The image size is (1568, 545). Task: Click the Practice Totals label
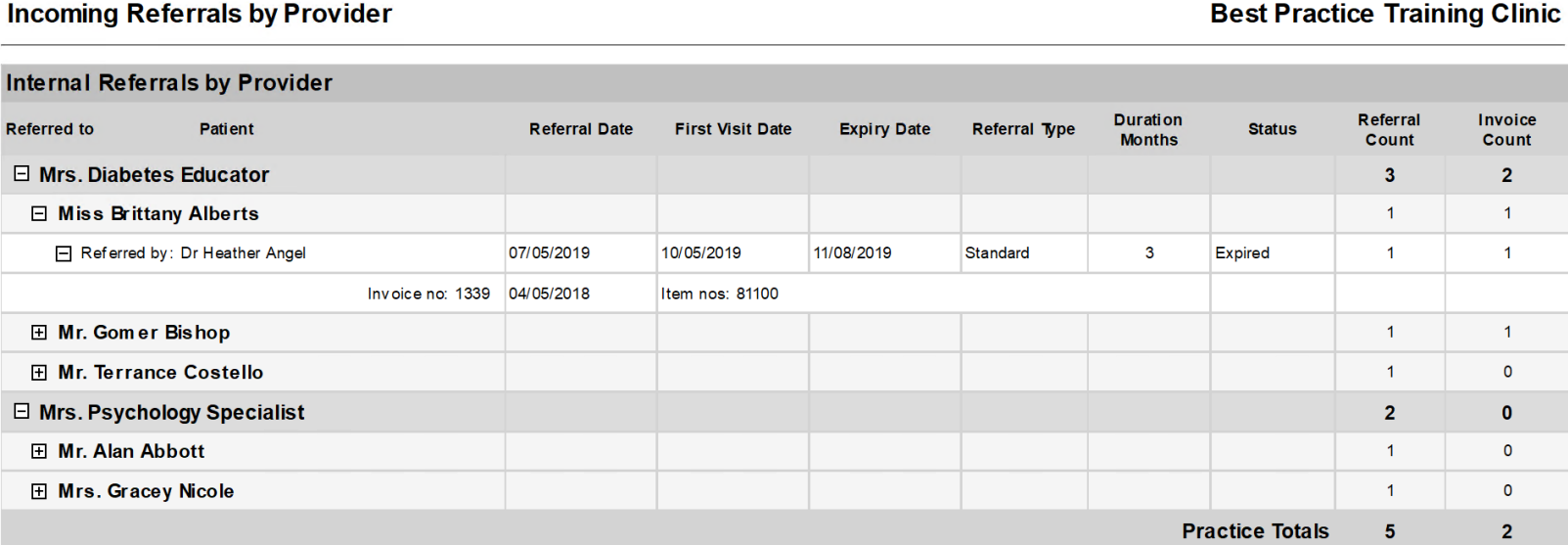pos(1255,531)
